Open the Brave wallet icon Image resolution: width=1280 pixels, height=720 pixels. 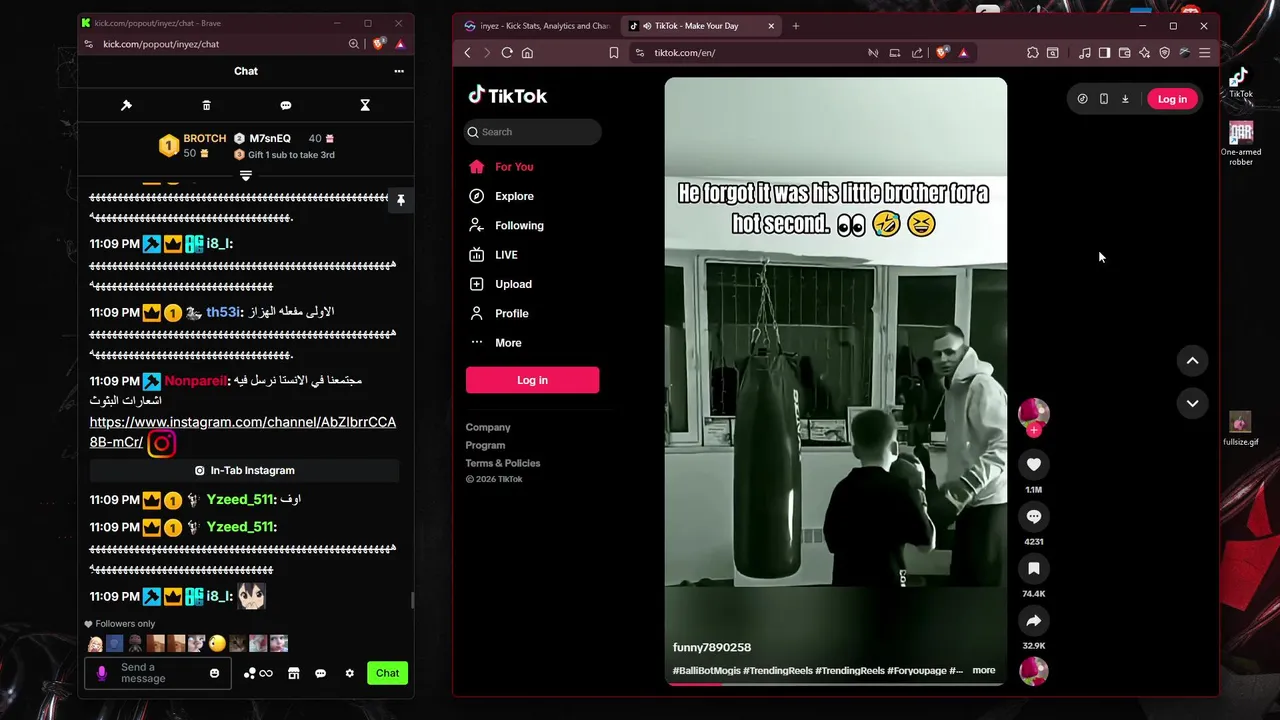coord(1124,53)
